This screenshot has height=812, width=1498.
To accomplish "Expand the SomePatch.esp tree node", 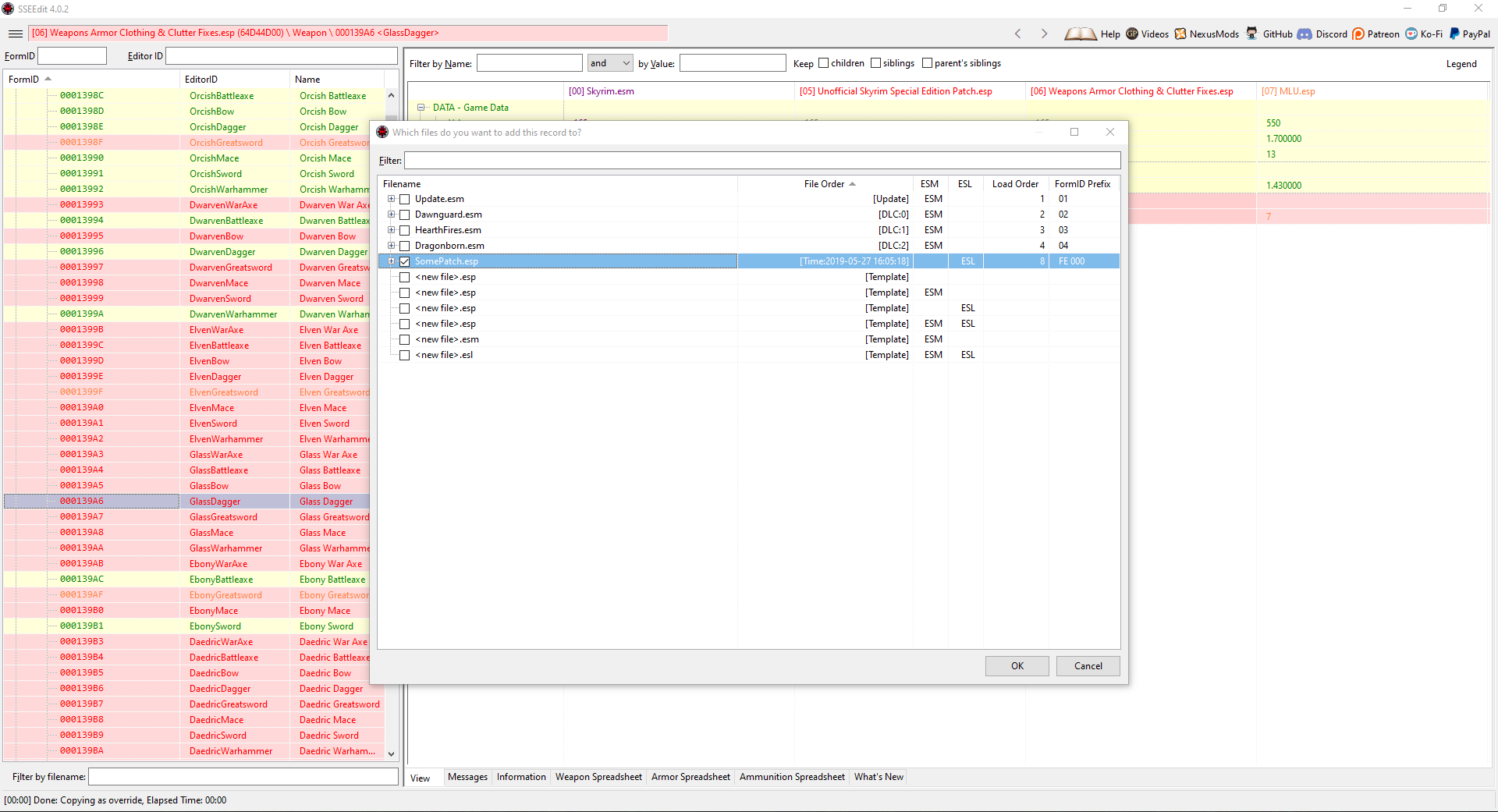I will tap(392, 261).
